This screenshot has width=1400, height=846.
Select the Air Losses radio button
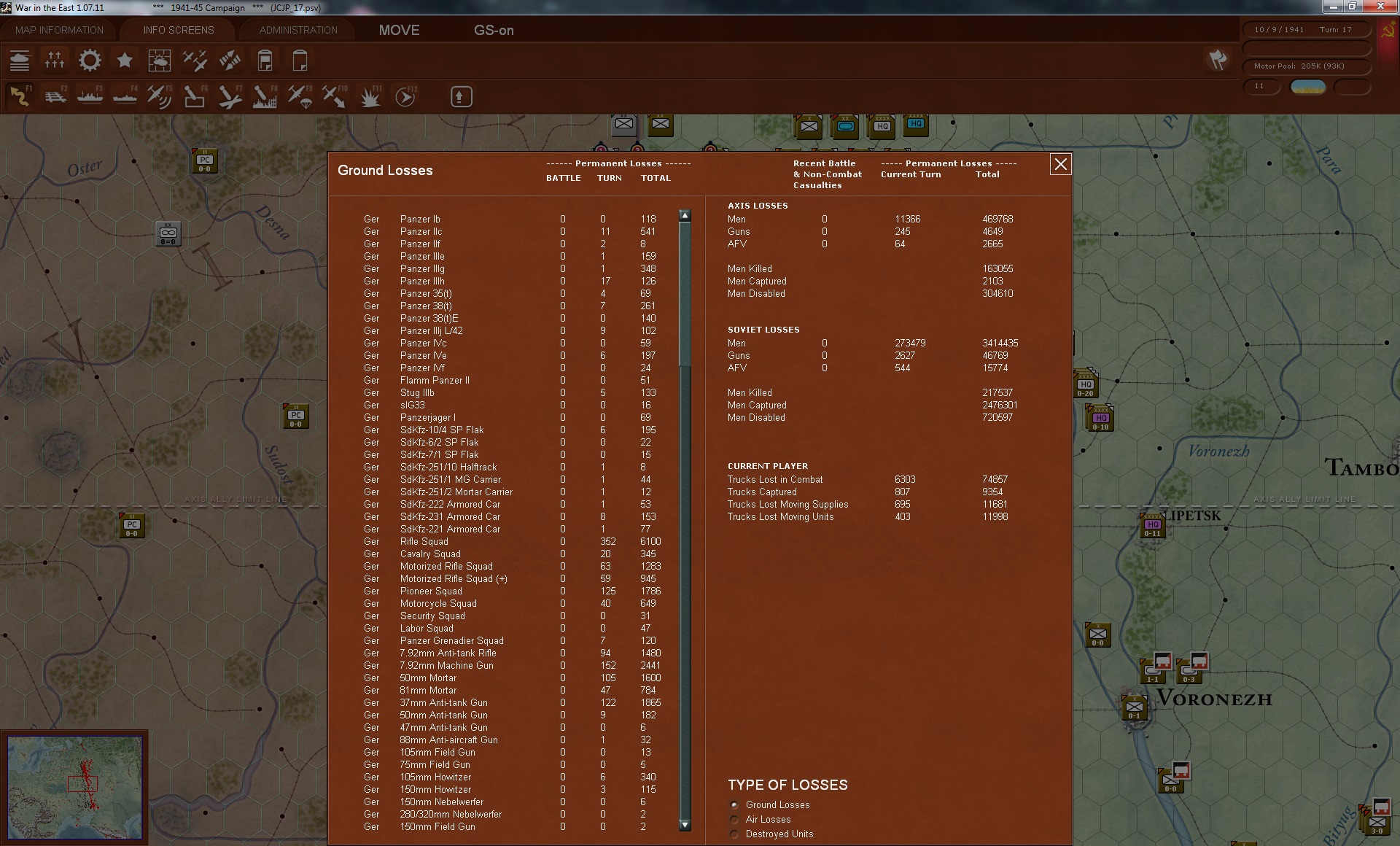pyautogui.click(x=734, y=820)
